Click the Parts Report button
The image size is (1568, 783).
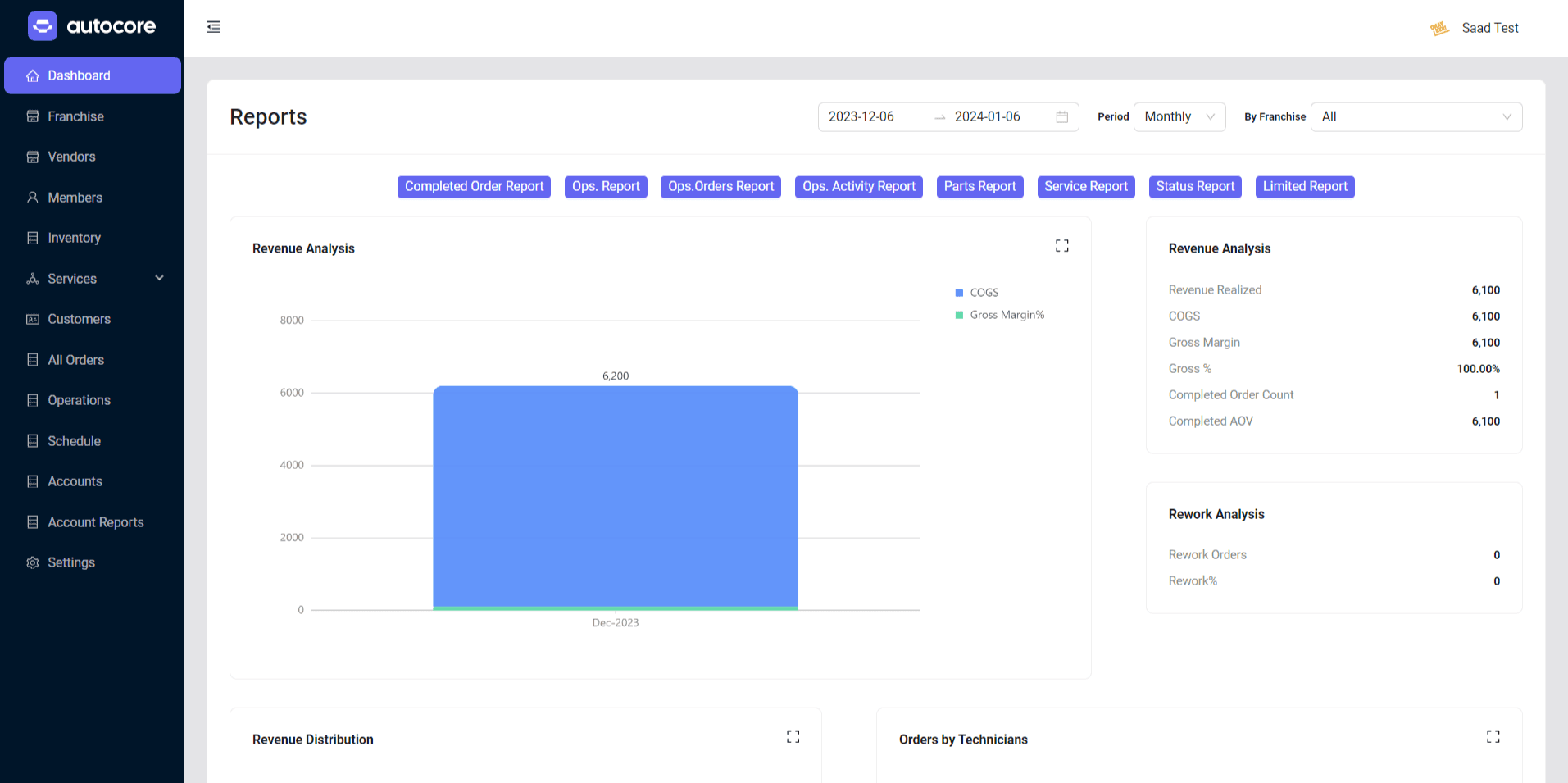(979, 187)
